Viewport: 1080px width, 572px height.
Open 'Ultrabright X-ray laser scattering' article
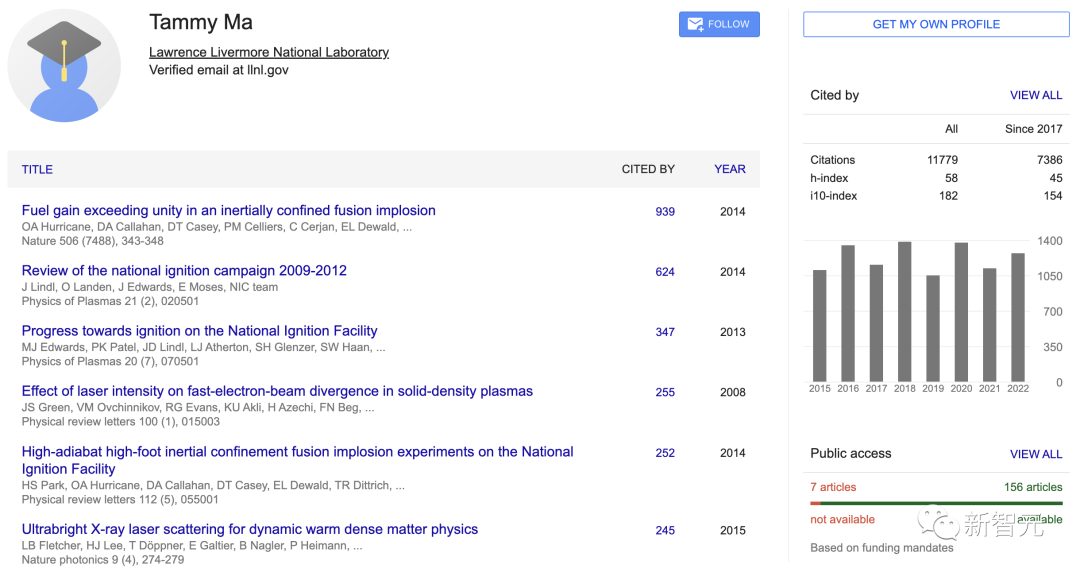click(249, 529)
